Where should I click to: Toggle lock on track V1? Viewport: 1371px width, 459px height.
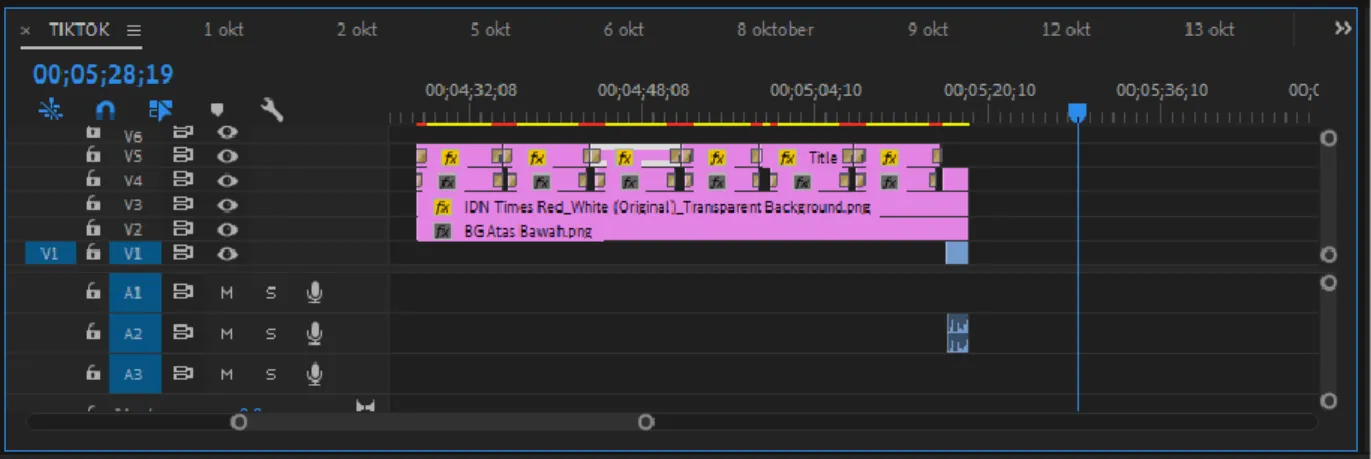click(x=93, y=253)
